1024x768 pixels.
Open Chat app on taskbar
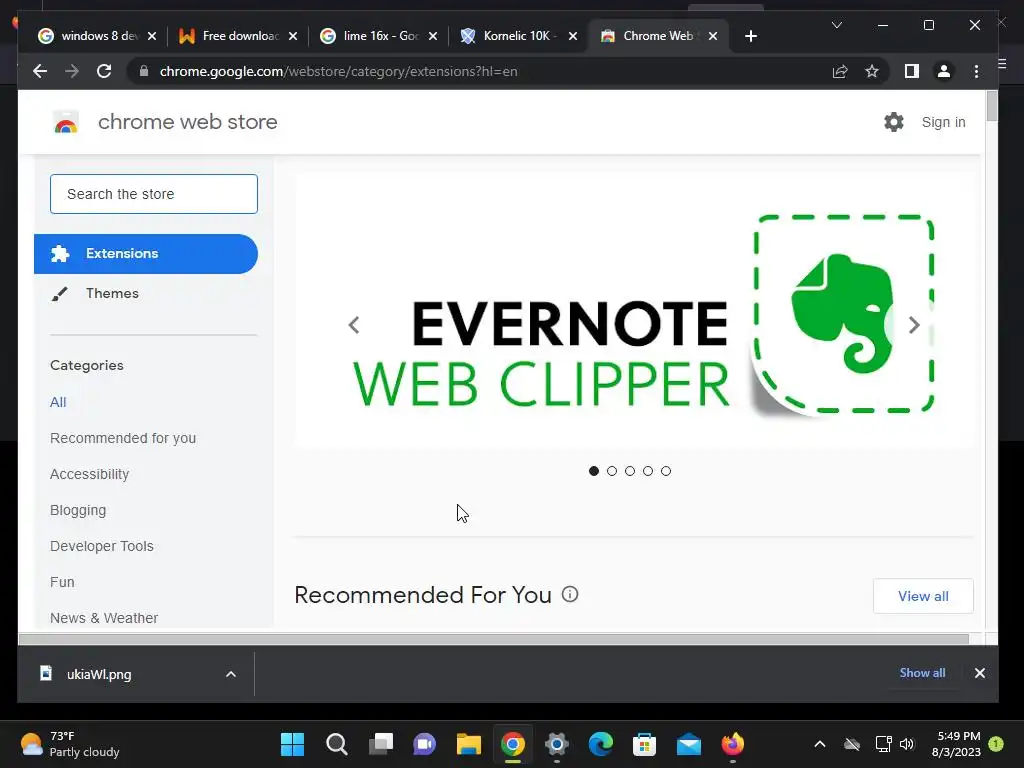pos(424,744)
